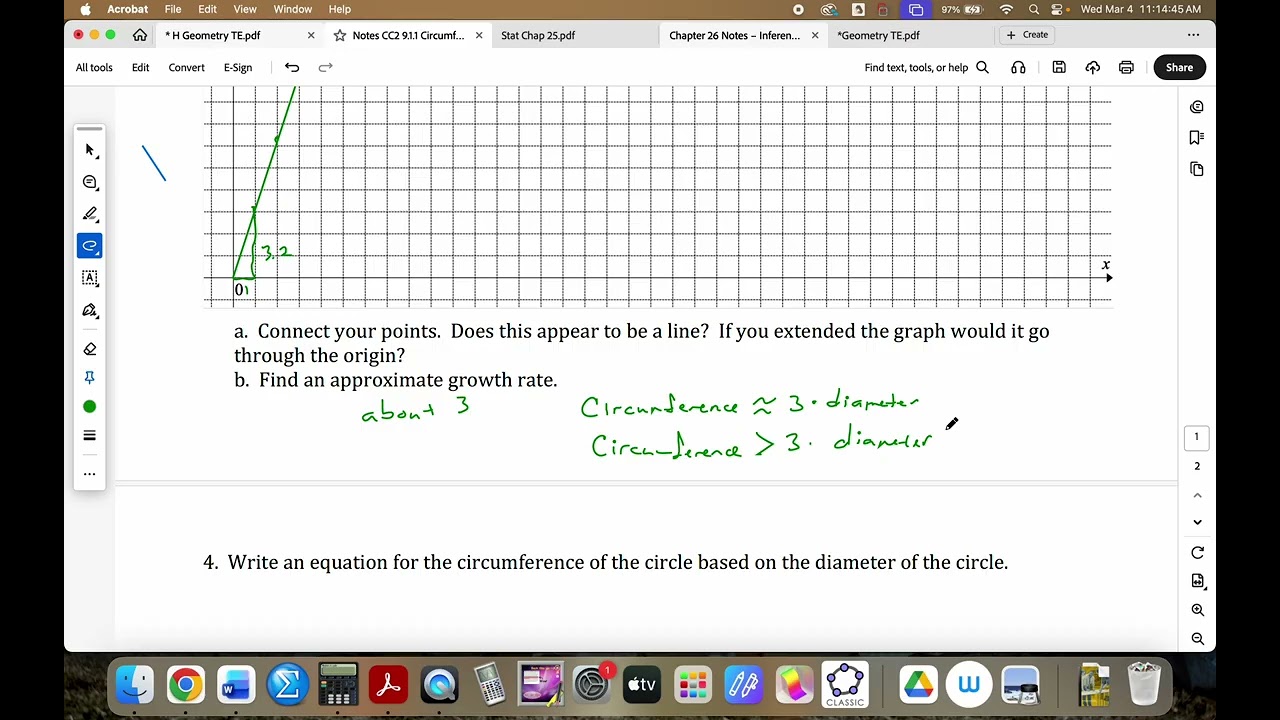Adjust line thickness option
Image resolution: width=1280 pixels, height=720 pixels.
coord(90,435)
